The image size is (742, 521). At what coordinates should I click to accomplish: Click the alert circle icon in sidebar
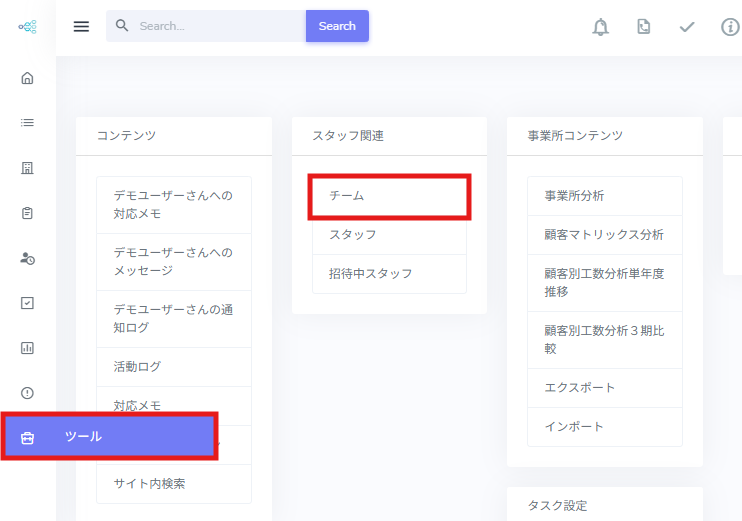click(x=28, y=393)
